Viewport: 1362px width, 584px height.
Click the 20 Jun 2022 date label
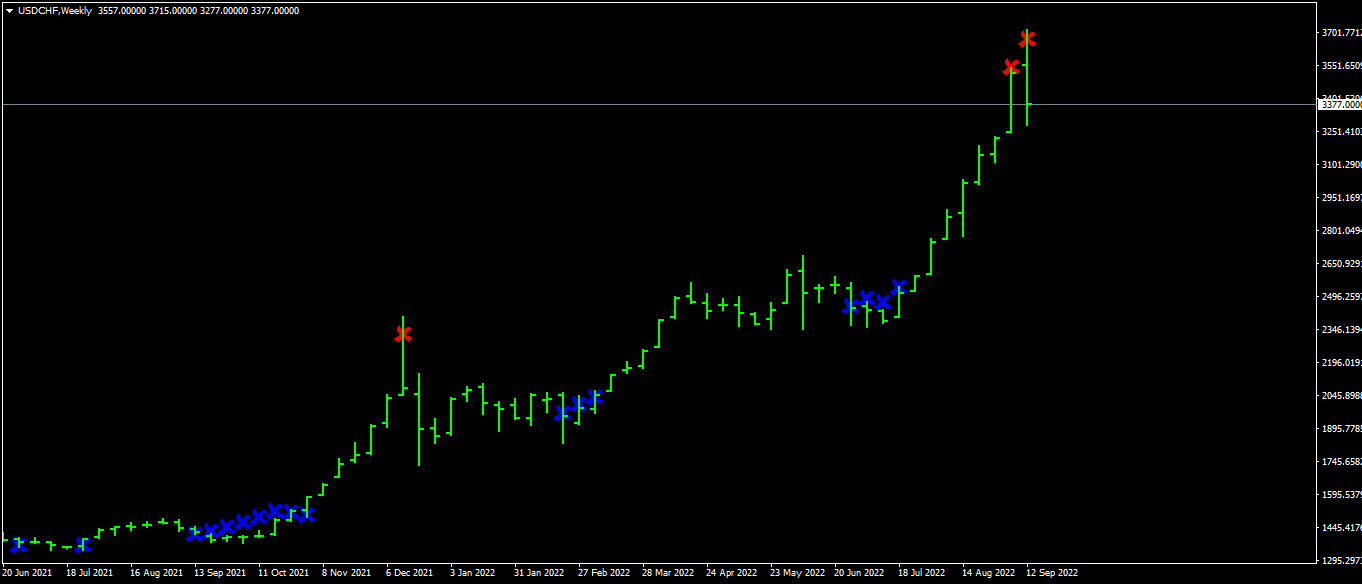point(860,573)
